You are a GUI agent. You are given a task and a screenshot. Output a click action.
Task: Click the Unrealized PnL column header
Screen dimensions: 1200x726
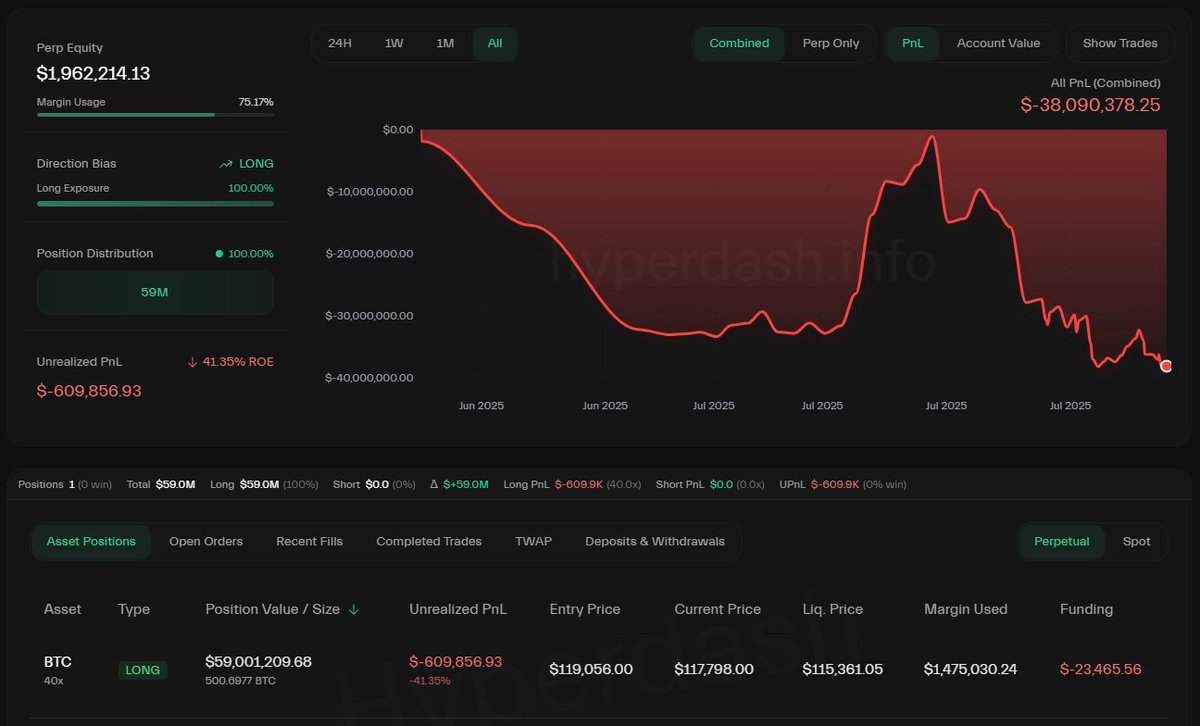458,609
